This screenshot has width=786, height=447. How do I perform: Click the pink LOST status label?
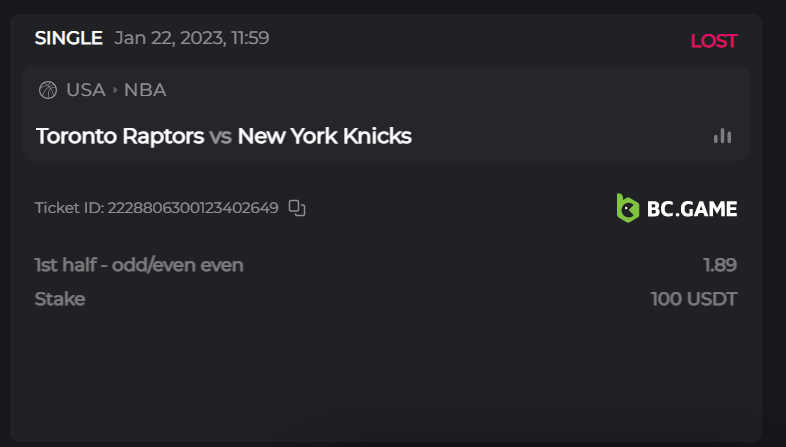coord(713,41)
